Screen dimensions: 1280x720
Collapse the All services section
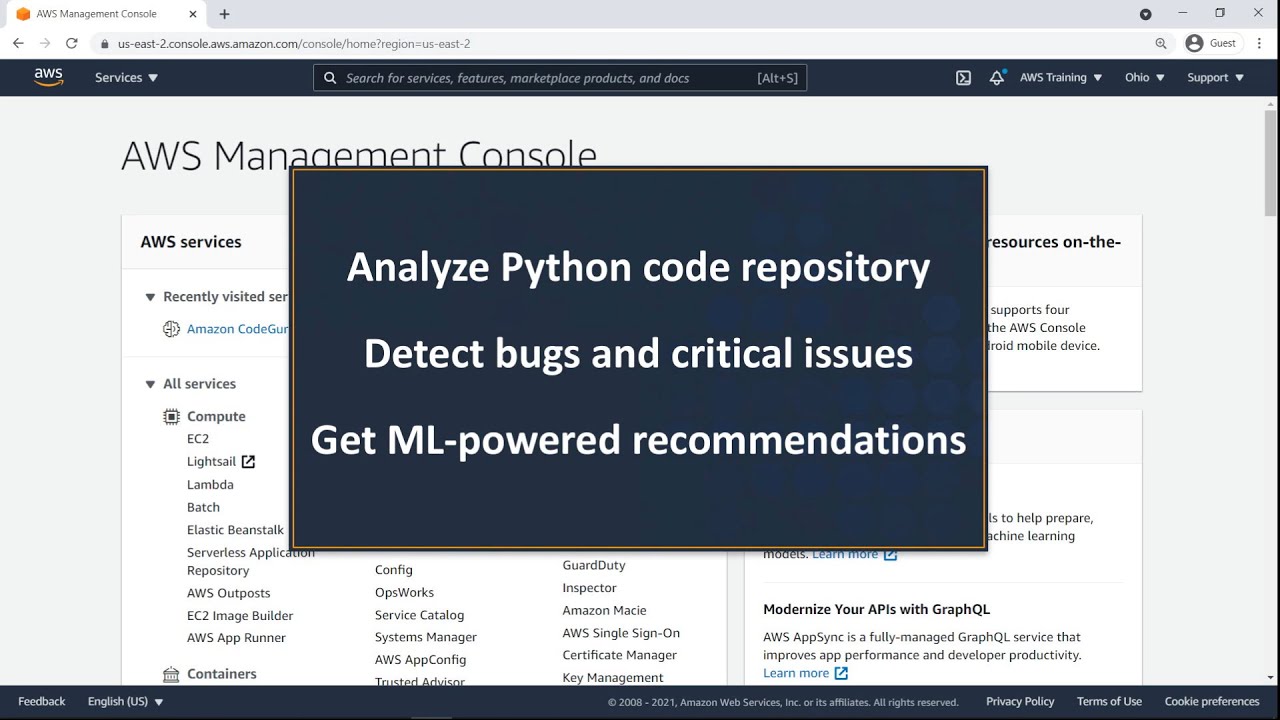click(x=150, y=384)
